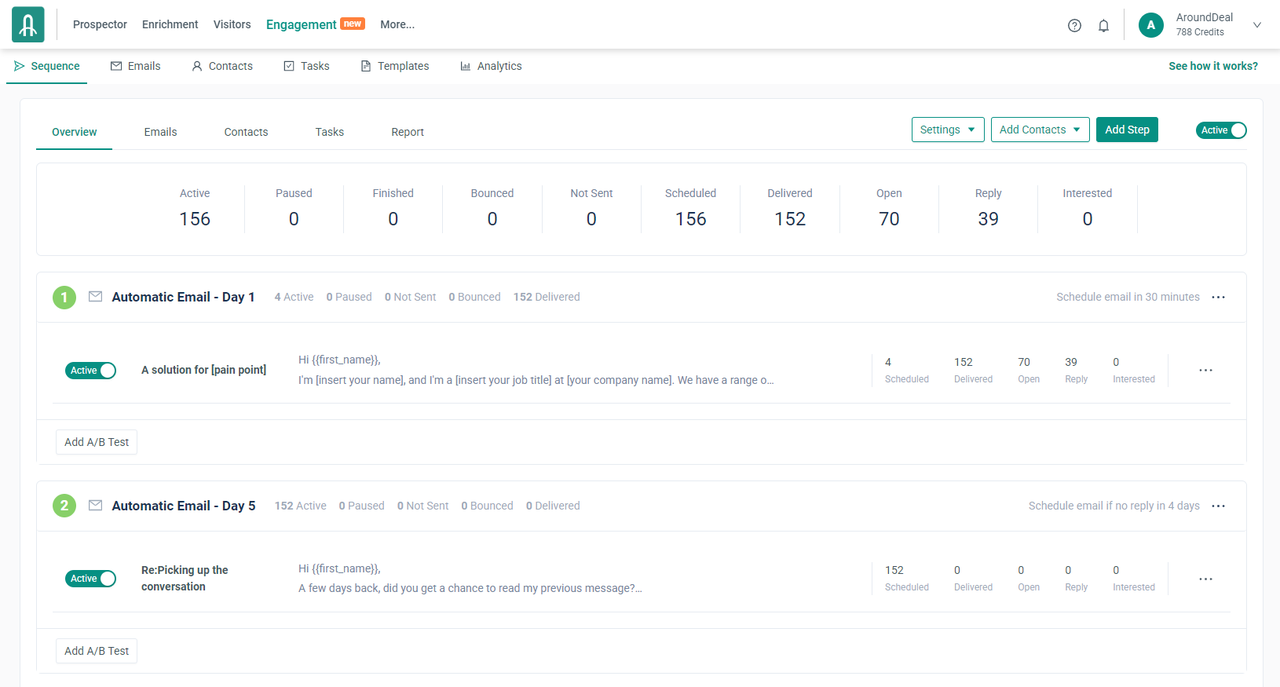Click the 'See how it works?' link

click(1213, 66)
